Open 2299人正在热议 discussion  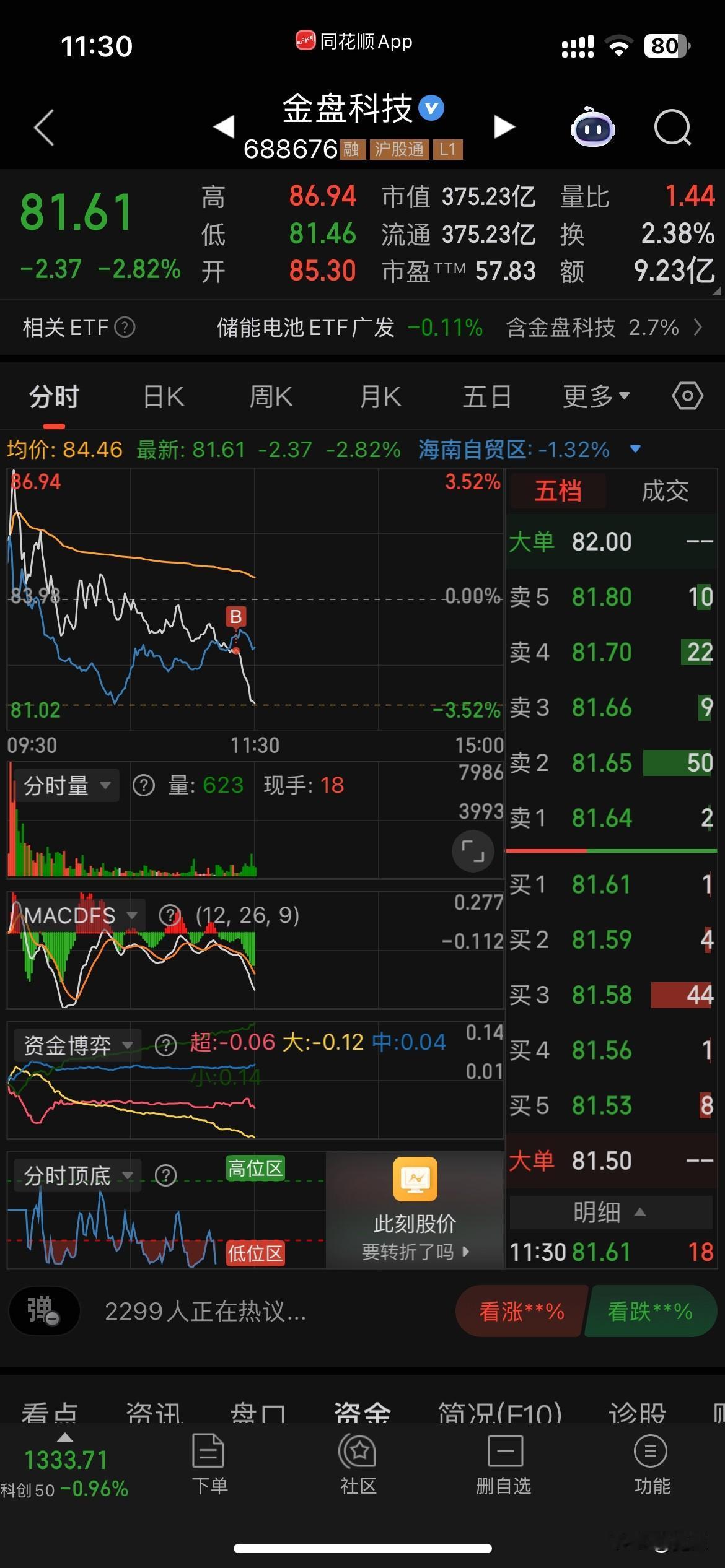click(205, 1312)
